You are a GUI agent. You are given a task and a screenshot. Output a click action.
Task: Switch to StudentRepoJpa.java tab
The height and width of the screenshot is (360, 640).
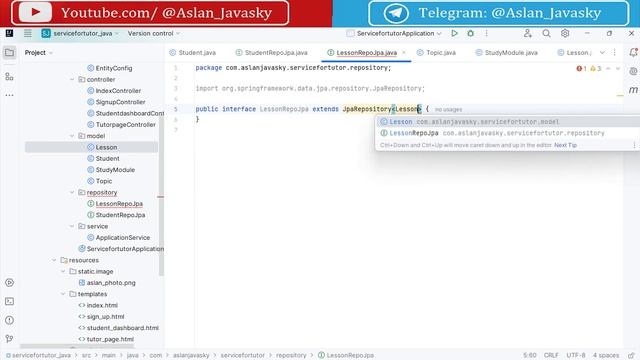272,53
